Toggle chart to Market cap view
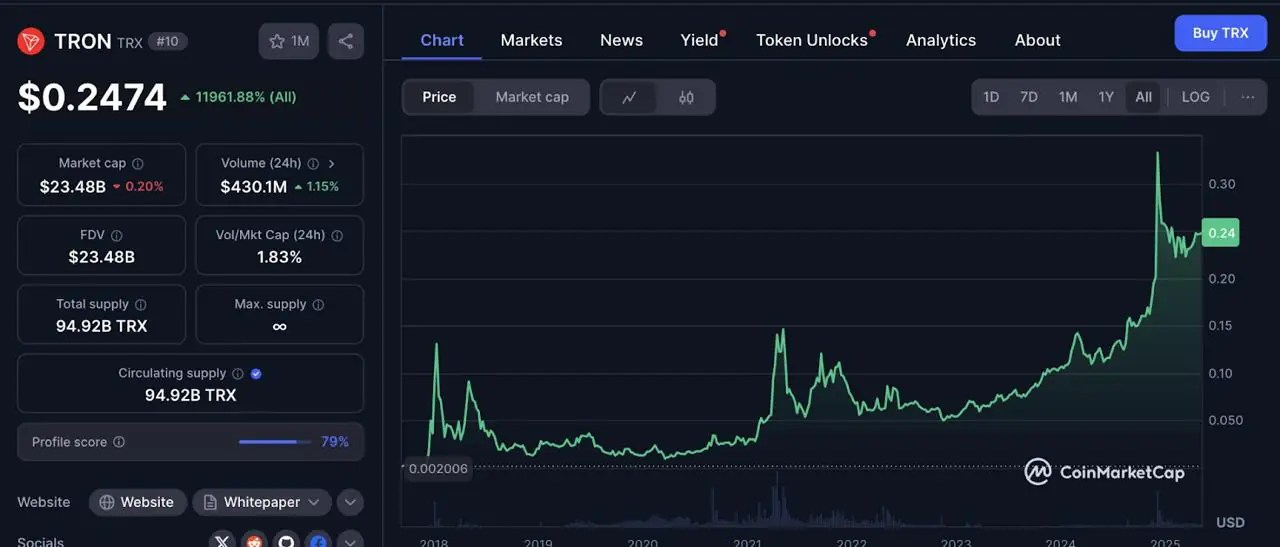Screen dimensions: 1280x547 (x=532, y=97)
